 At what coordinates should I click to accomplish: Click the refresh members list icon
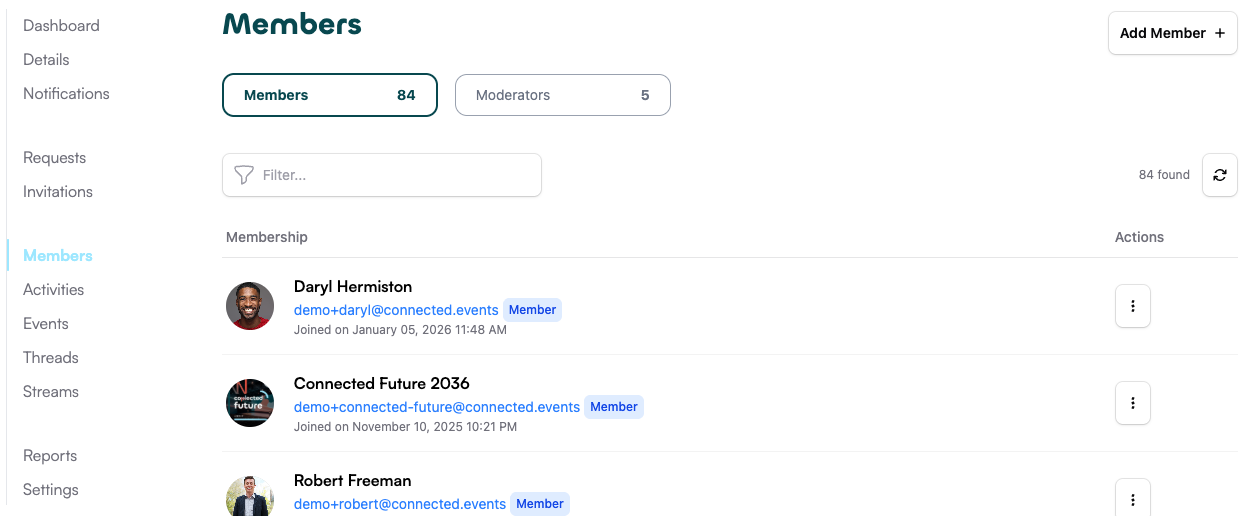(x=1219, y=175)
